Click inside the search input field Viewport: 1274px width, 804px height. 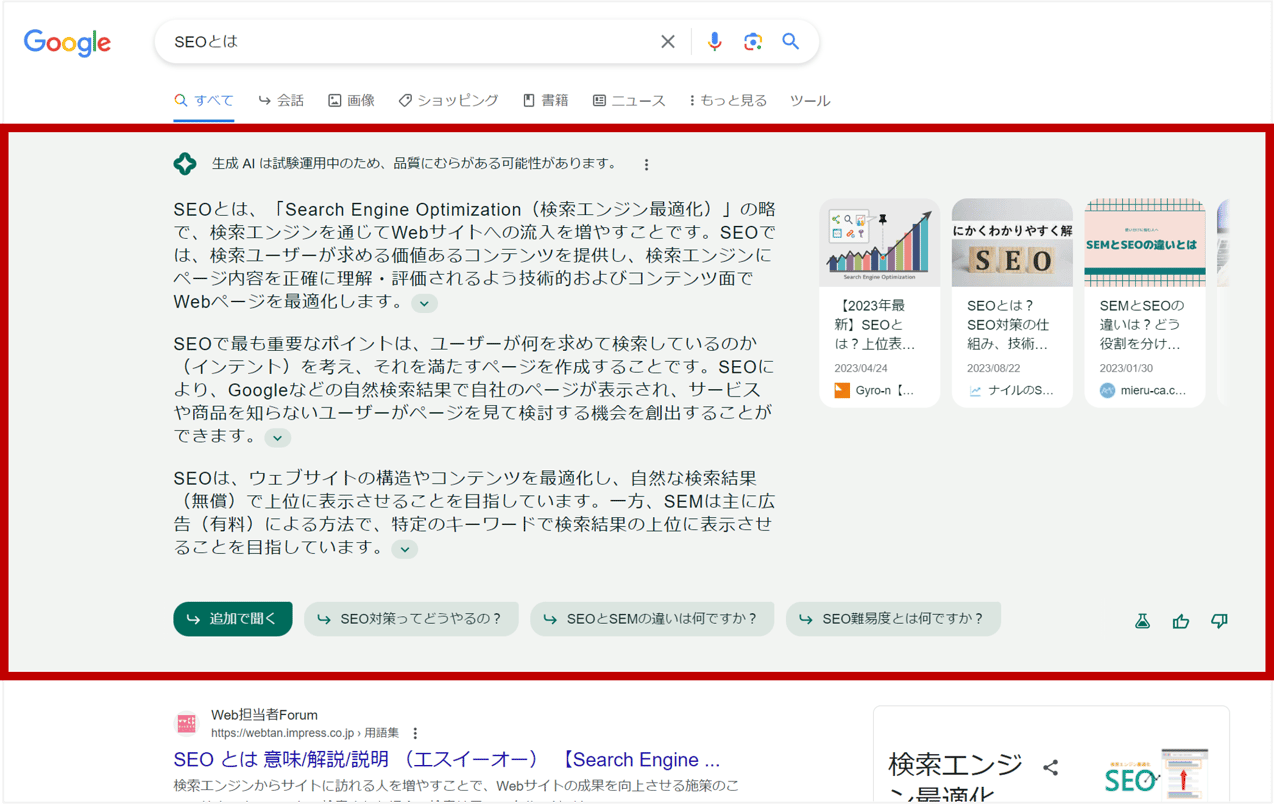[x=400, y=41]
